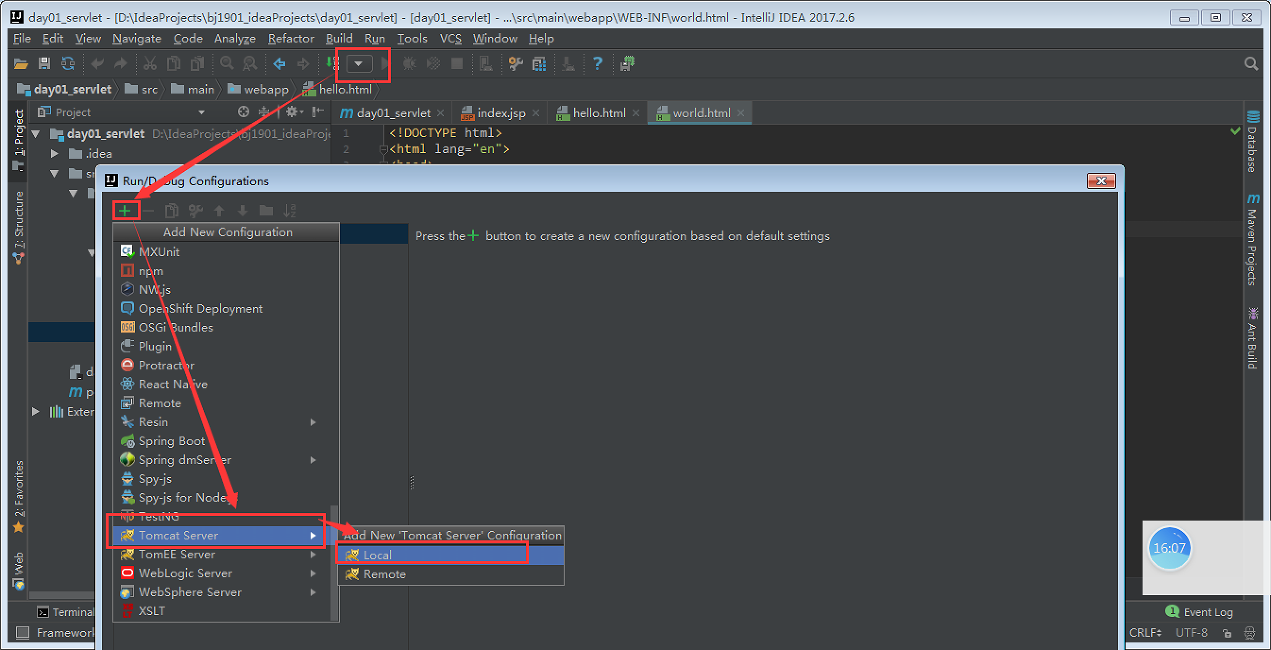
Task: Switch to index.jsp editor tab
Action: coord(501,113)
